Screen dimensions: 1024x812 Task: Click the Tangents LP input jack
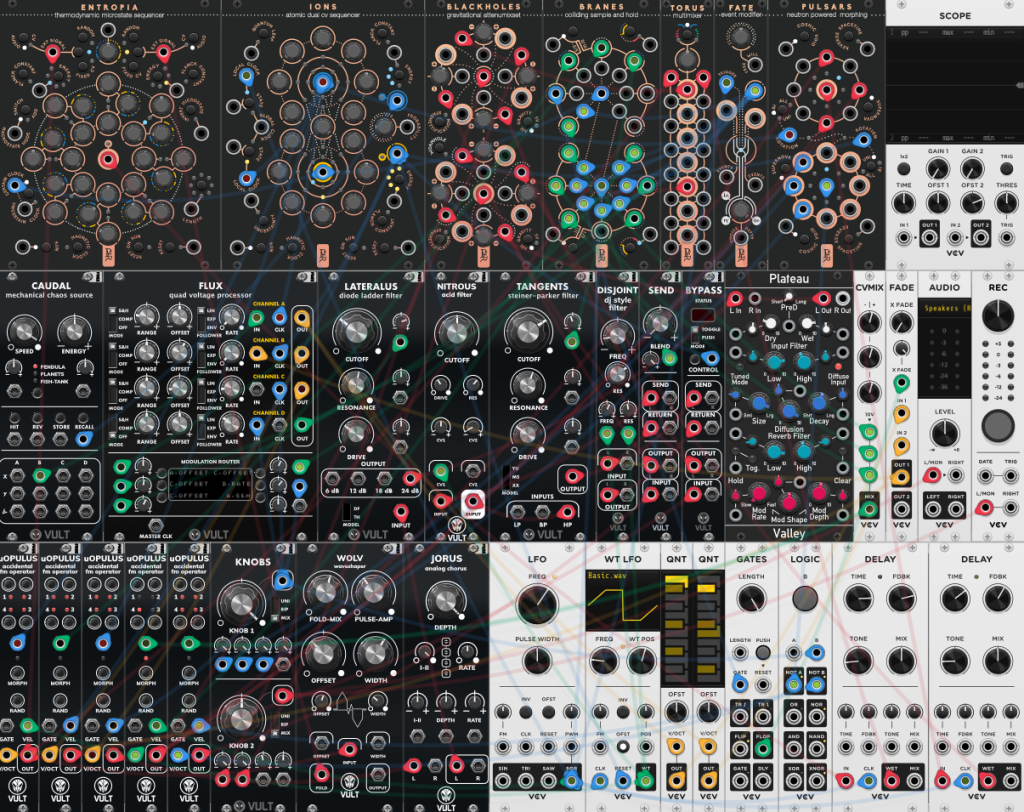(x=518, y=512)
